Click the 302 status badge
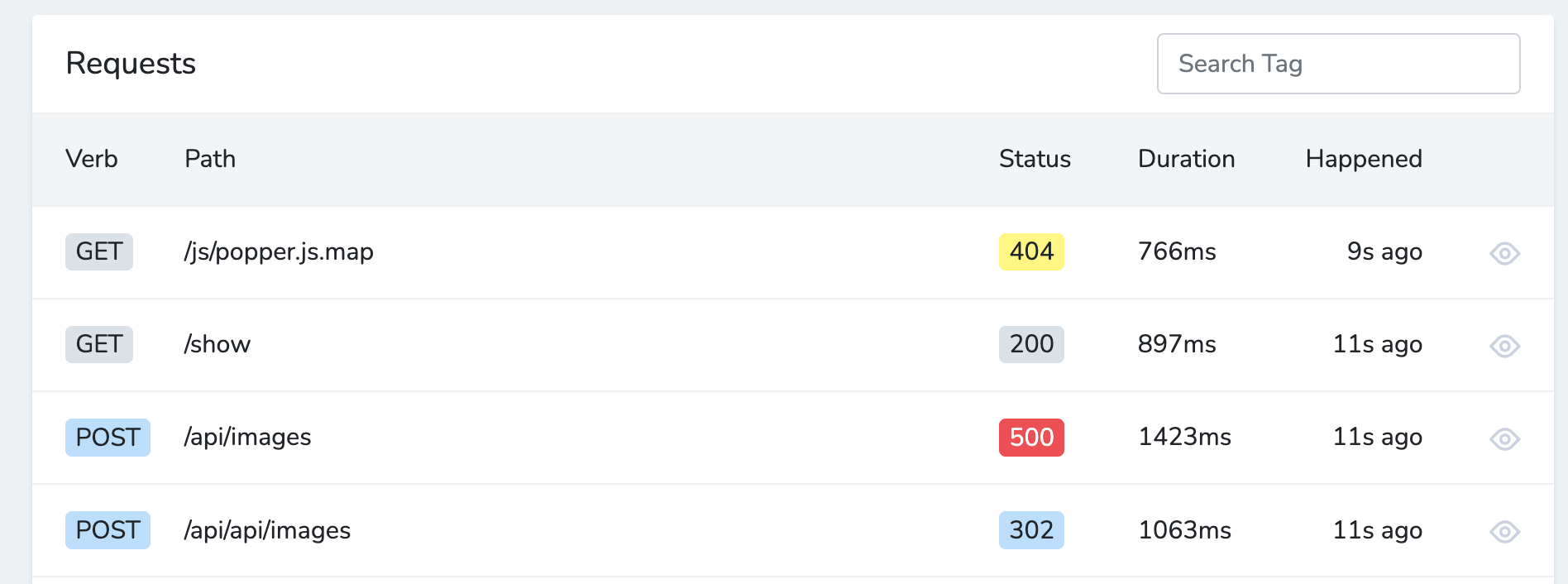The height and width of the screenshot is (584, 1568). pos(1030,529)
